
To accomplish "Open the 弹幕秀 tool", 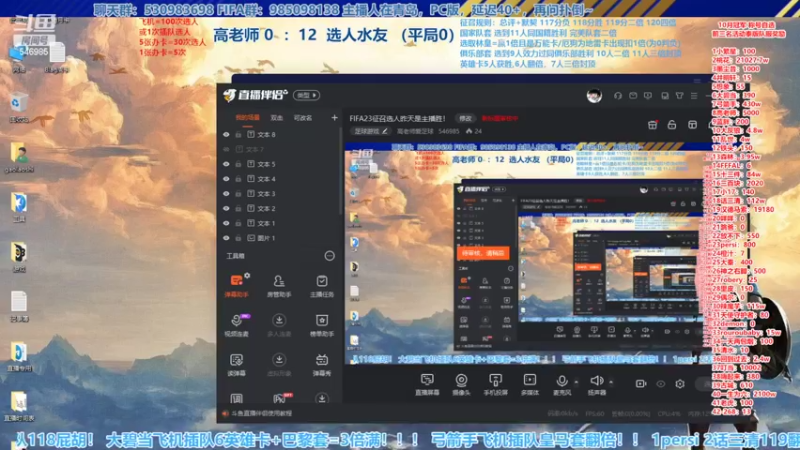I will click(321, 364).
